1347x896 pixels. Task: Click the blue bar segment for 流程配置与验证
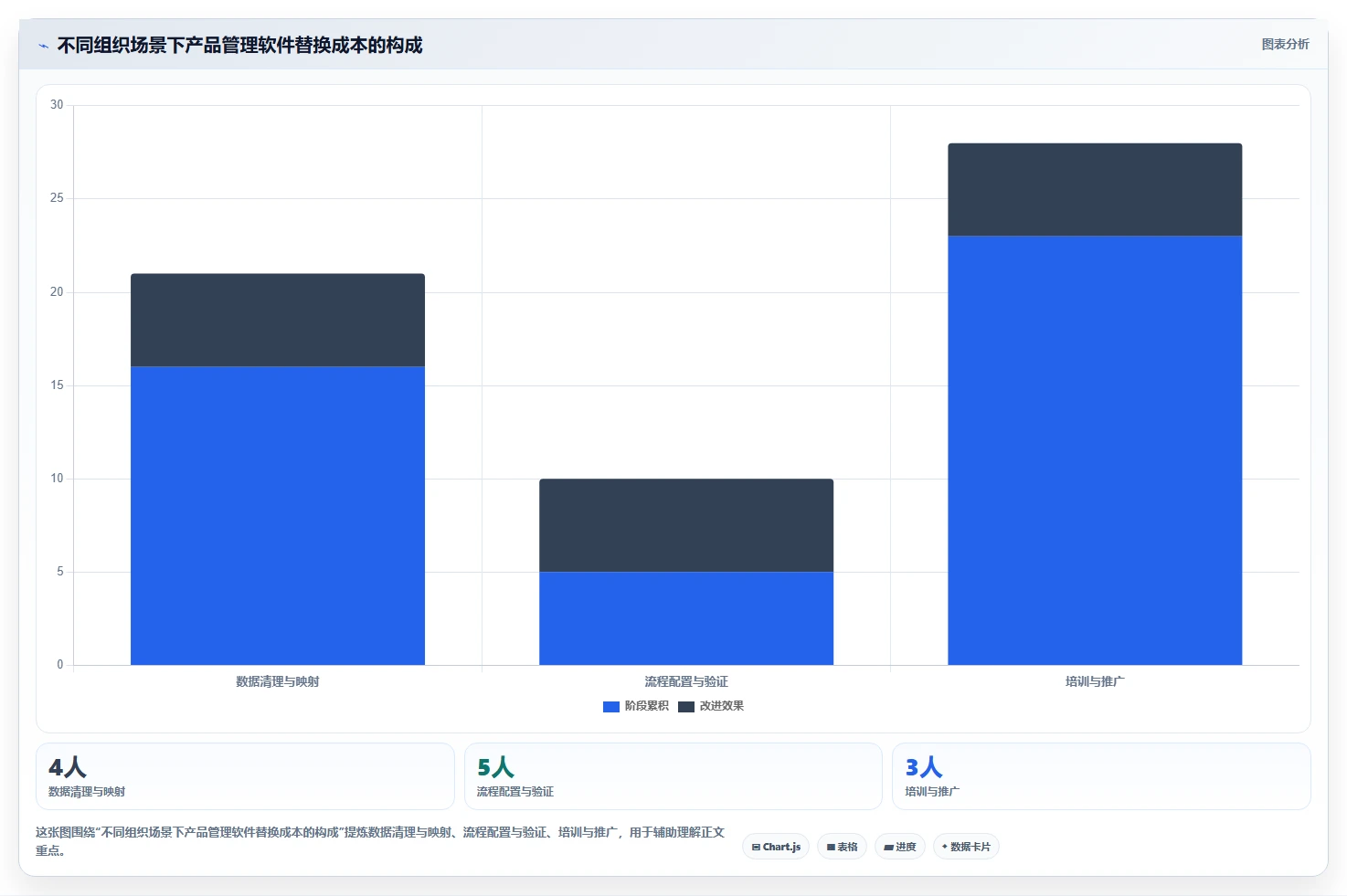click(x=686, y=618)
